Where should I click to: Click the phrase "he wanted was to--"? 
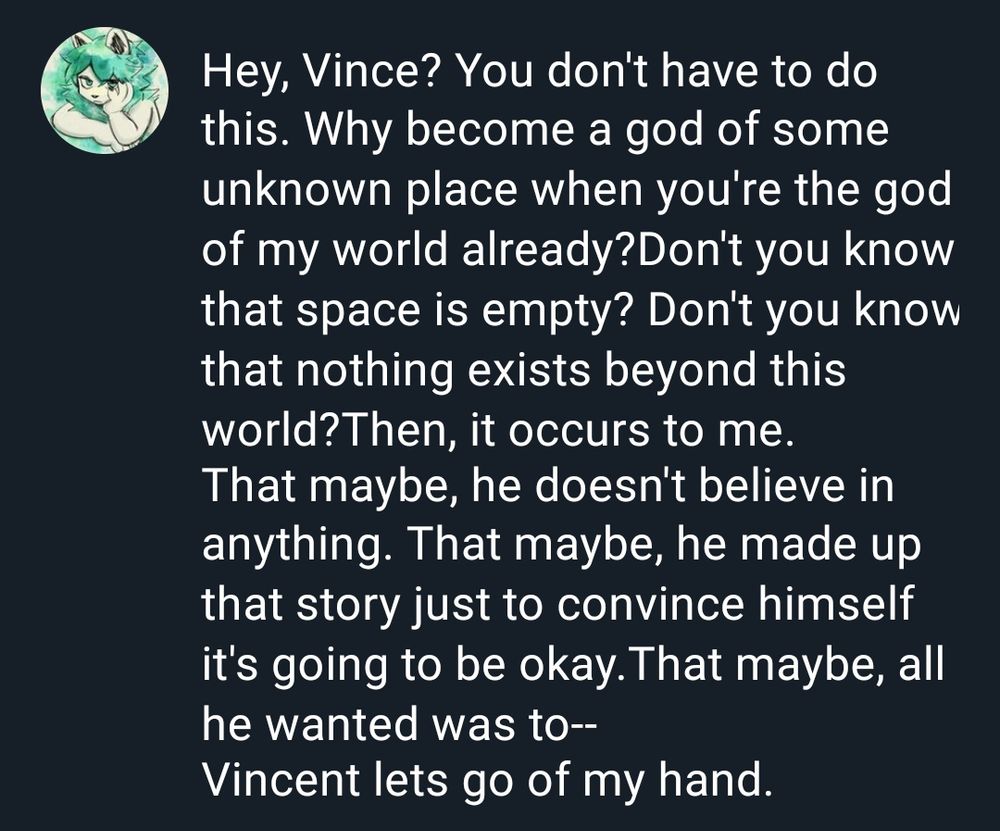(399, 724)
